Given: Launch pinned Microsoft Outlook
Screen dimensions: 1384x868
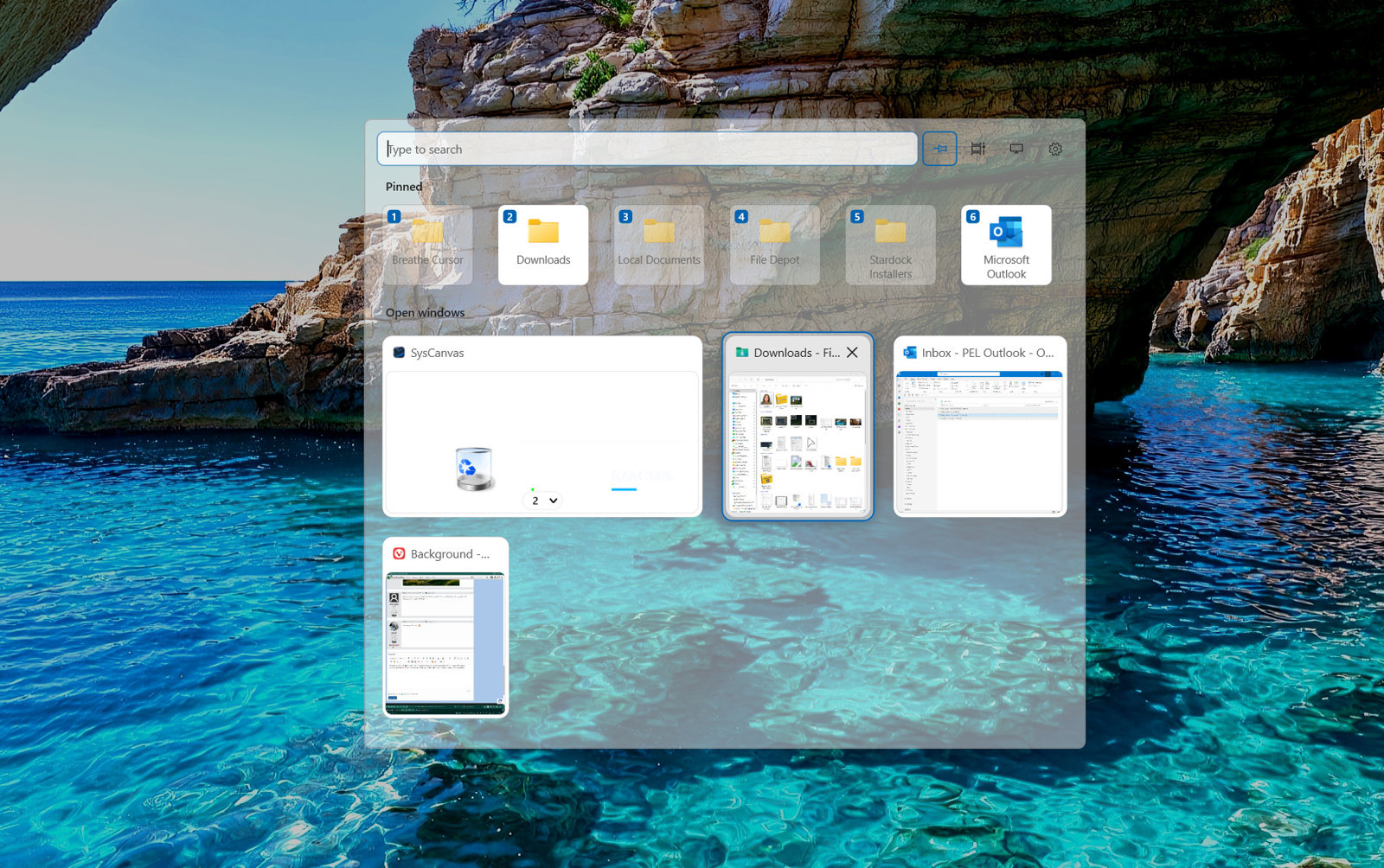Looking at the screenshot, I should (1007, 245).
